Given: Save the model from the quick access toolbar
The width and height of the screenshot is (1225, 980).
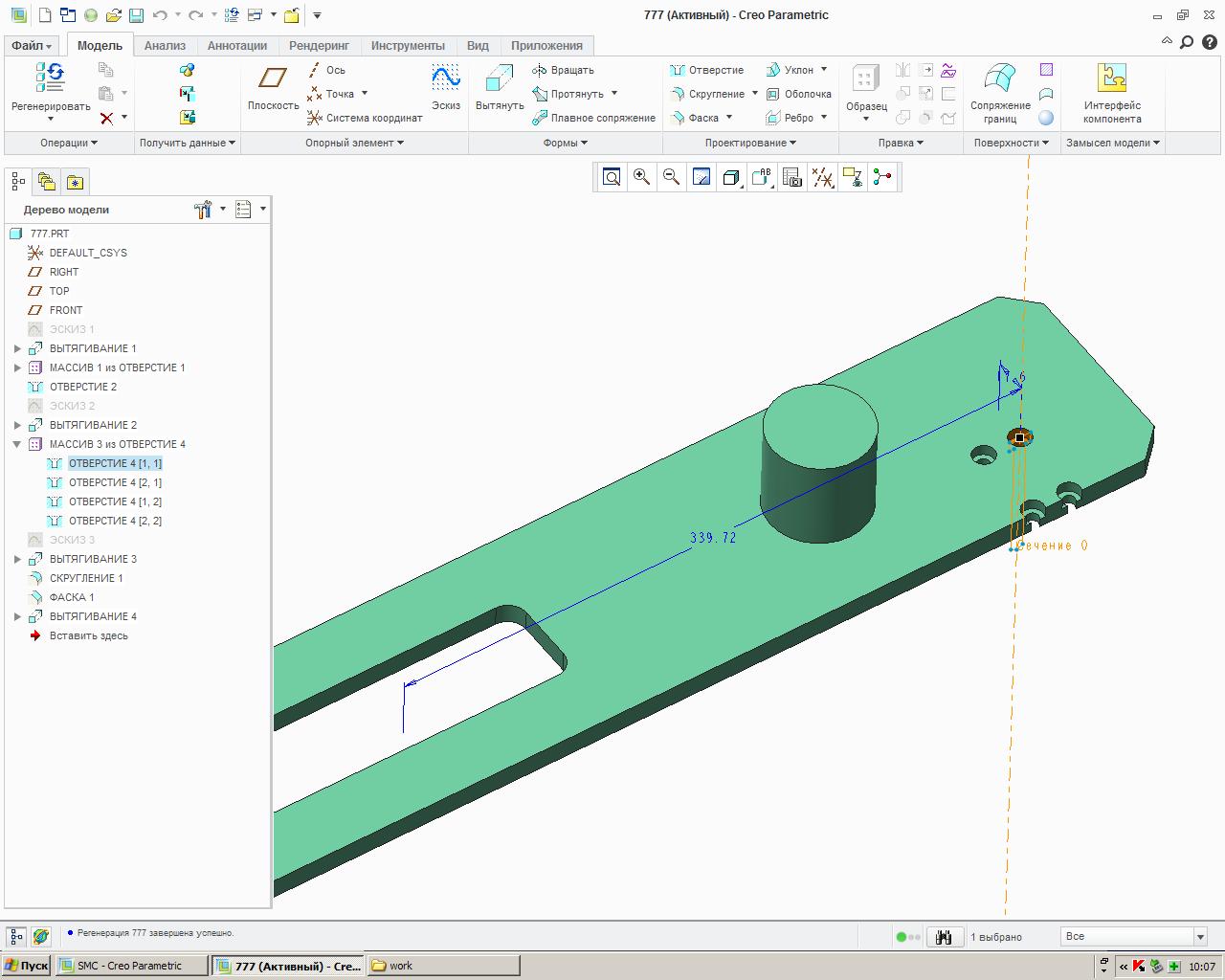Looking at the screenshot, I should tap(136, 15).
